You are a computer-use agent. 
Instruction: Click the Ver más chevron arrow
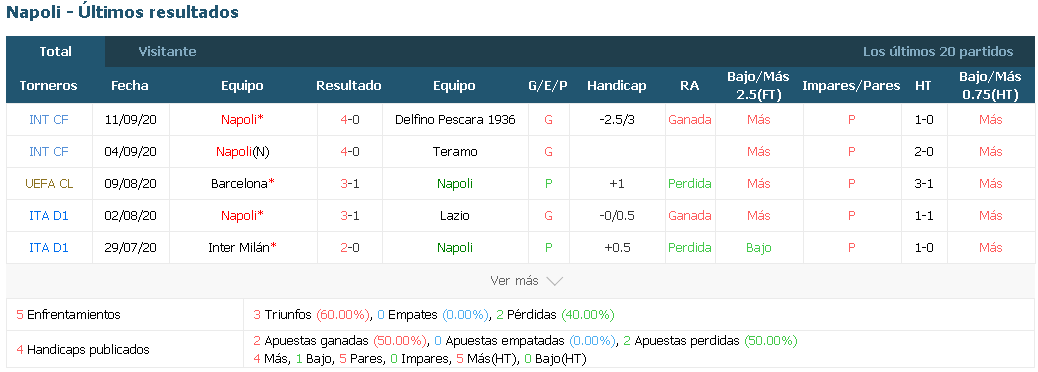coord(554,281)
